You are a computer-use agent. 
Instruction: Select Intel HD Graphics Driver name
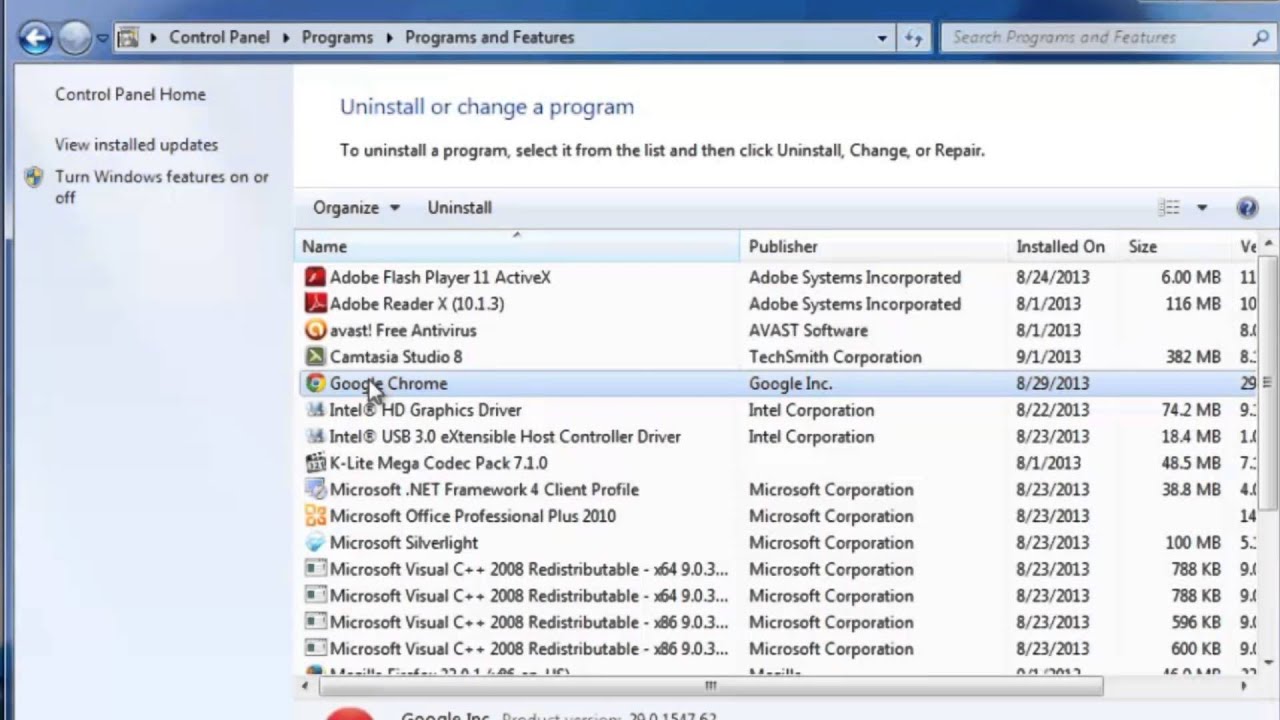click(425, 410)
